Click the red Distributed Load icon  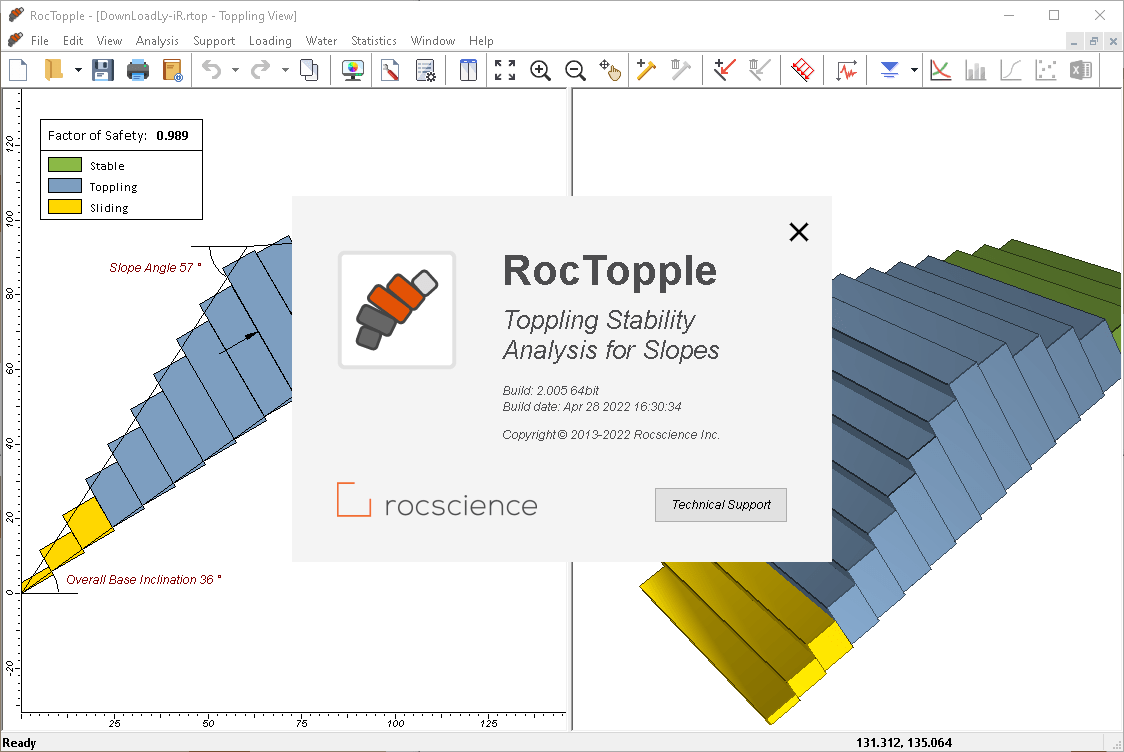pos(803,70)
